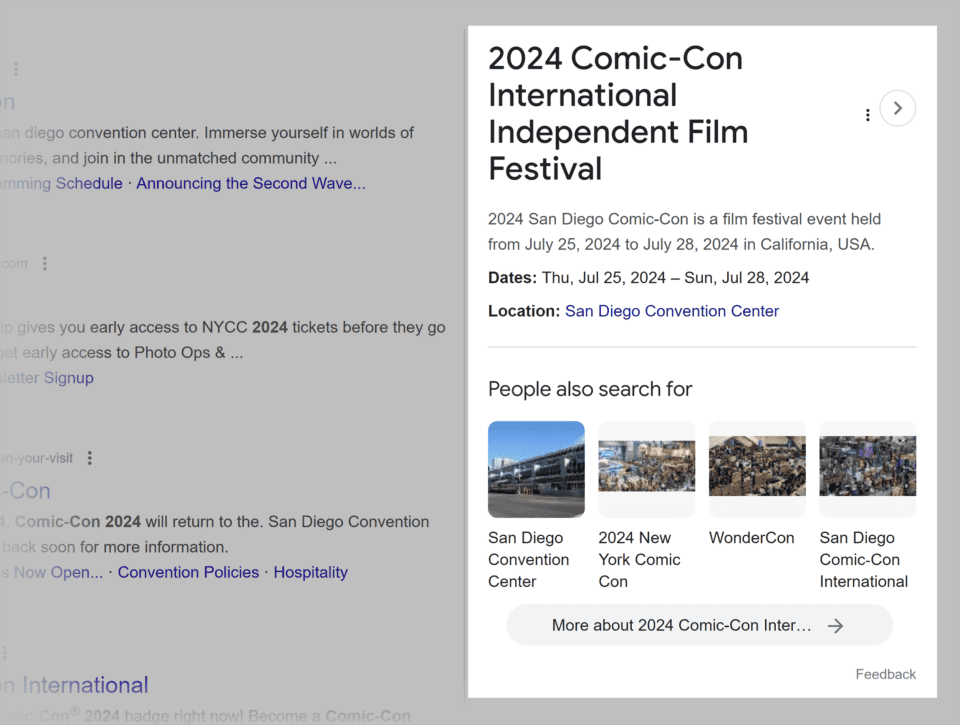Select the 2024 New York Comic Con thumbnail
This screenshot has width=960, height=725.
pos(646,469)
